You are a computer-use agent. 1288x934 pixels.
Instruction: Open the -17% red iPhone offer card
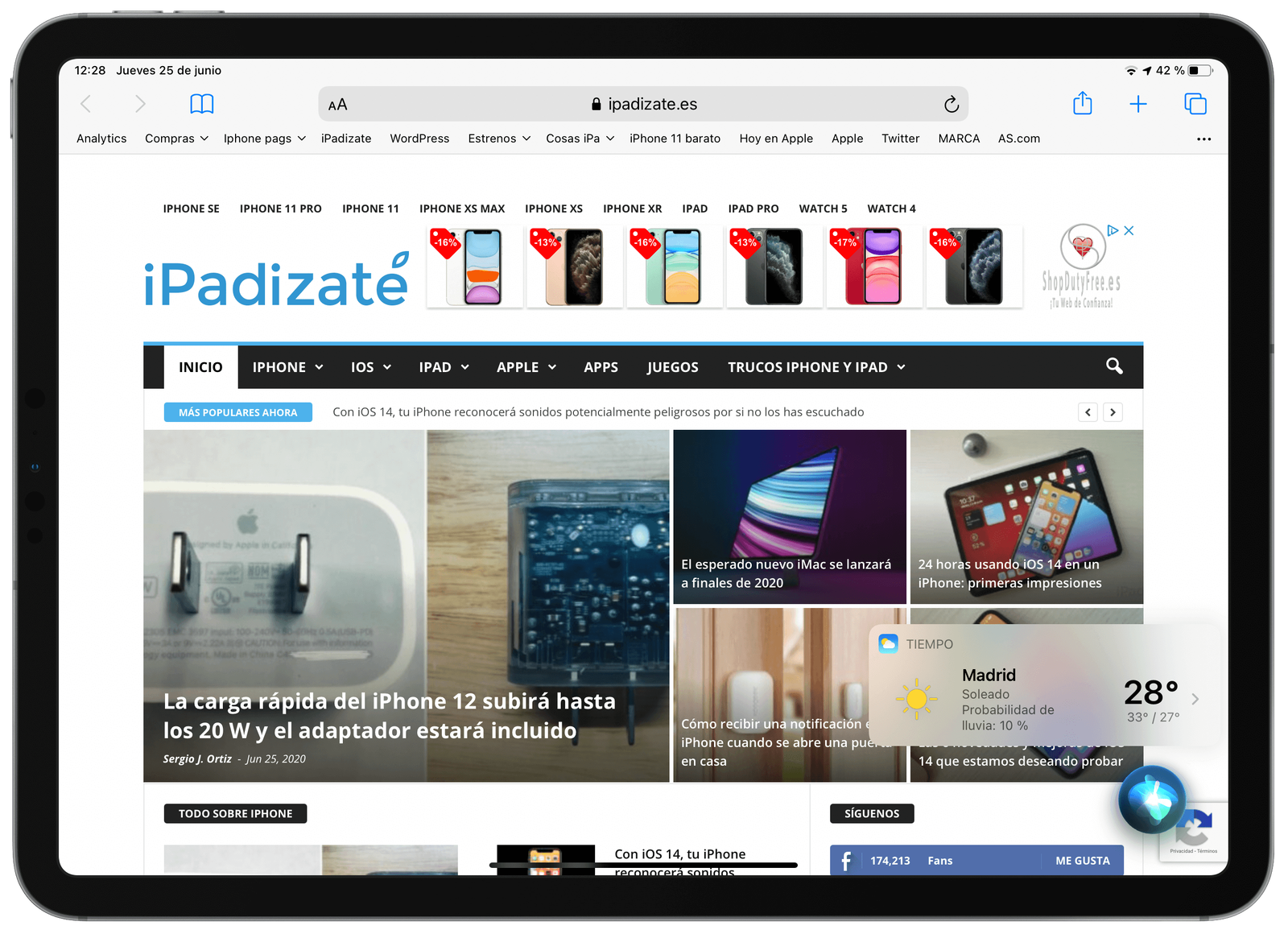click(873, 267)
